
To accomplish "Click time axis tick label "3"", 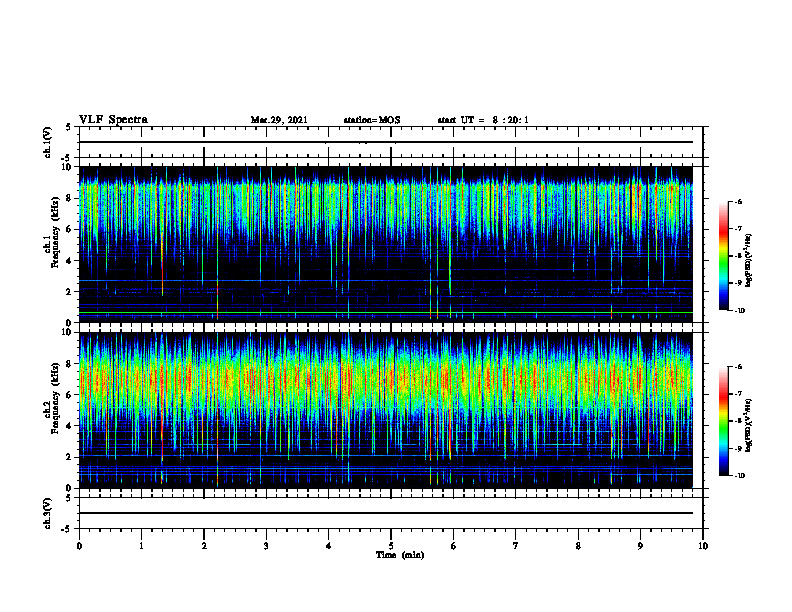I will pos(266,546).
